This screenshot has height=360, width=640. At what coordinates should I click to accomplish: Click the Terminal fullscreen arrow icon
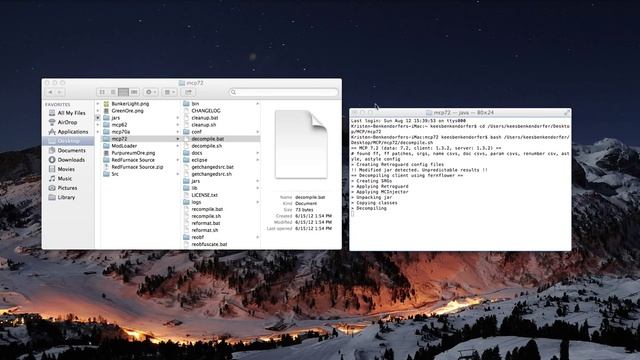coord(567,112)
